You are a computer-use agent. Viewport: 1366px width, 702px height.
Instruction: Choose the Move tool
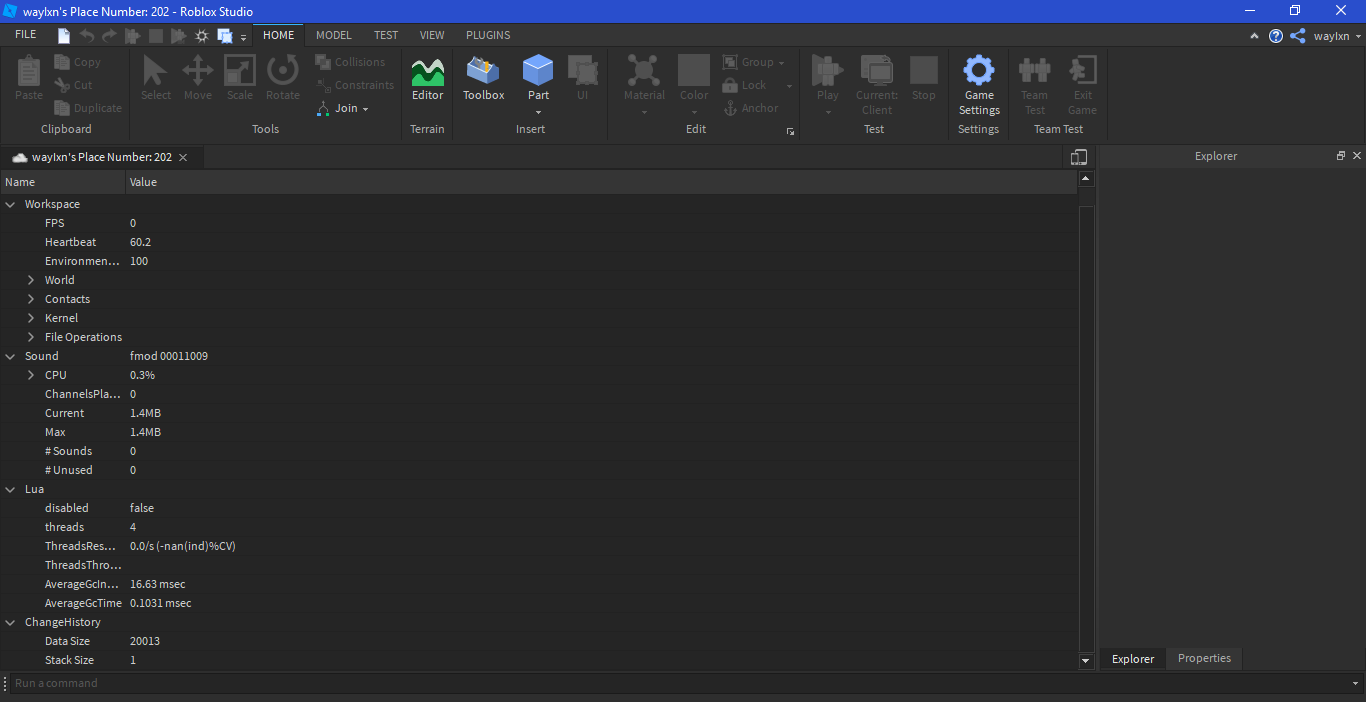(x=198, y=78)
